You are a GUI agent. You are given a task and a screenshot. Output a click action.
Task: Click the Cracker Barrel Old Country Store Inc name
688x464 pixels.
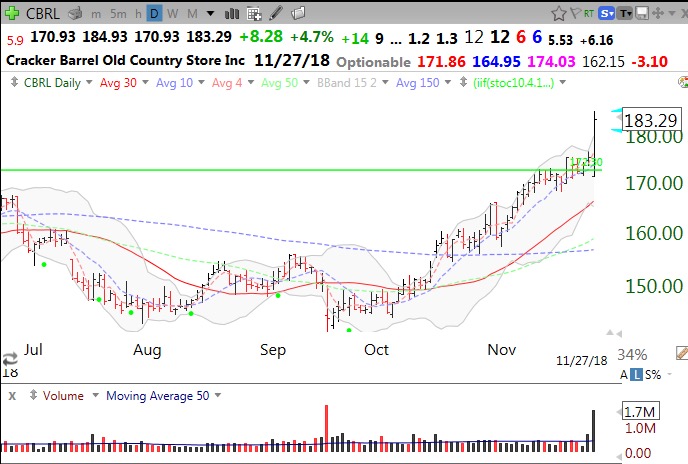pos(125,60)
